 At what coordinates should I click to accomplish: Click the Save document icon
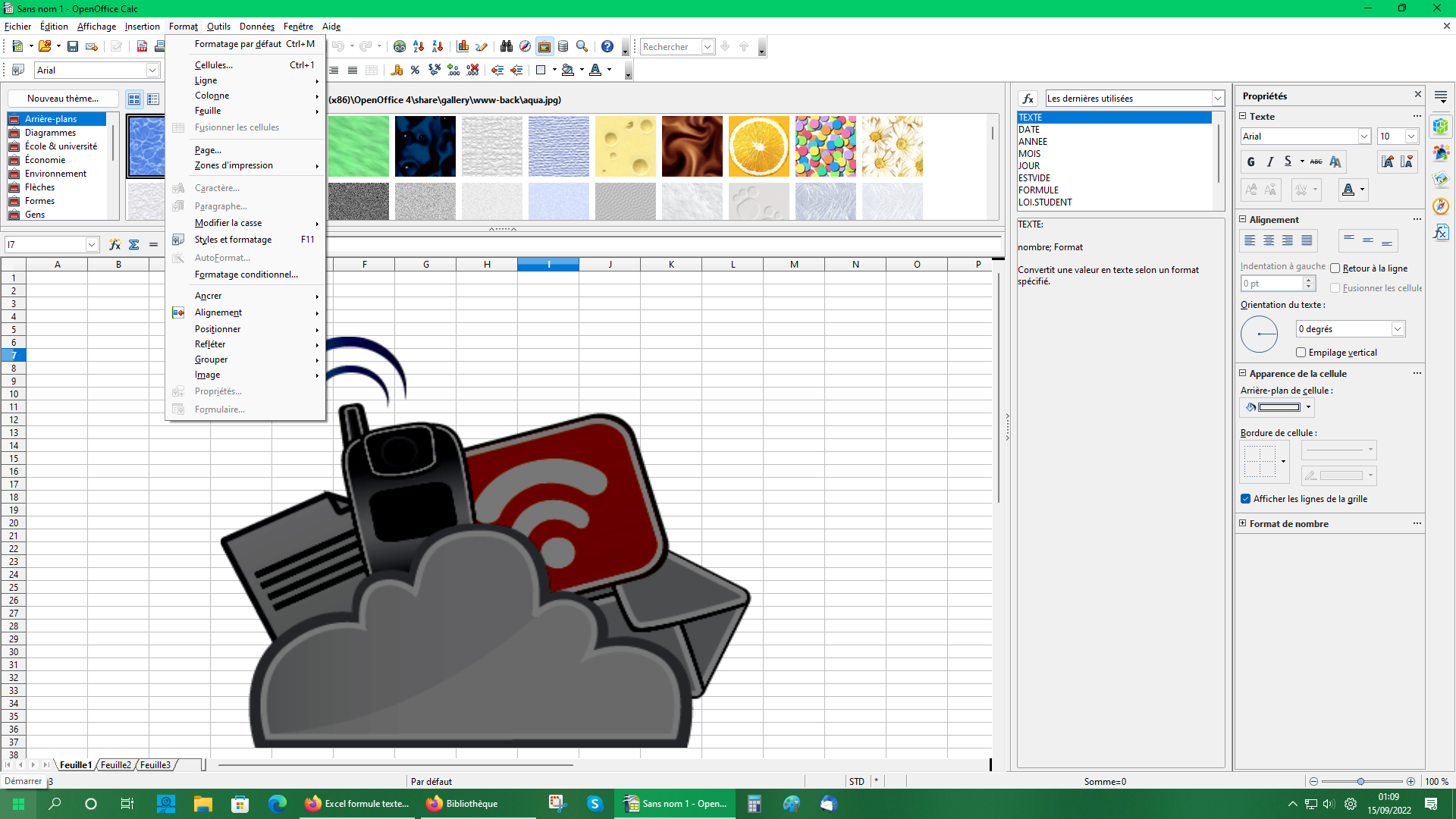(x=72, y=46)
